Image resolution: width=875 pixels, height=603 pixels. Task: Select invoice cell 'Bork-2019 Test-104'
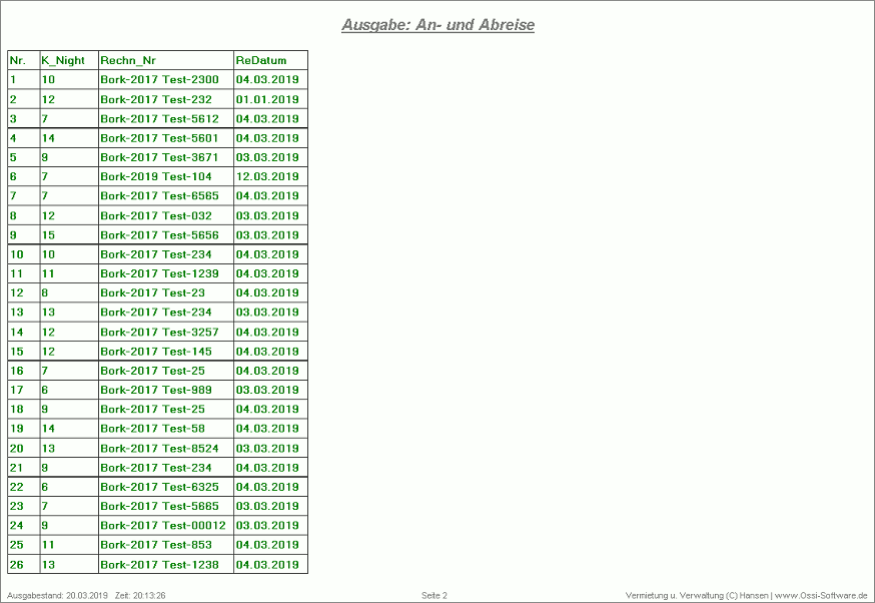tap(156, 177)
